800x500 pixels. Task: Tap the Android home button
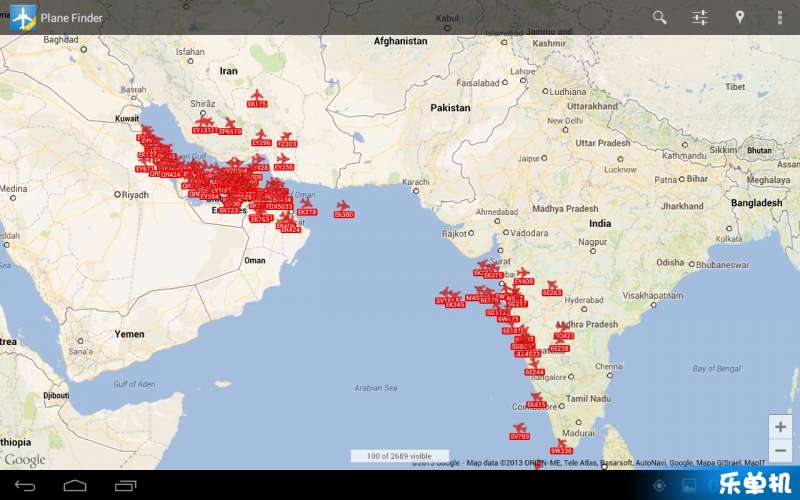[x=75, y=486]
